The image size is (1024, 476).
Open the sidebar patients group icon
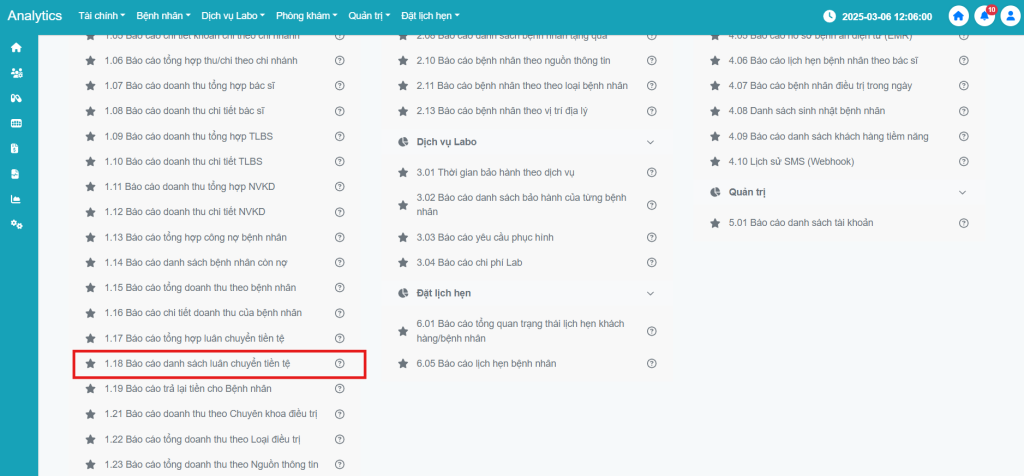click(x=16, y=73)
